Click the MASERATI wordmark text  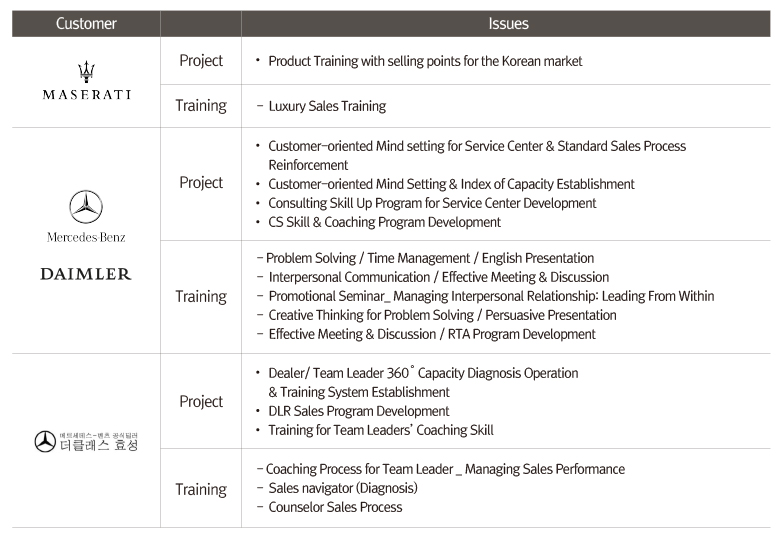pos(87,94)
